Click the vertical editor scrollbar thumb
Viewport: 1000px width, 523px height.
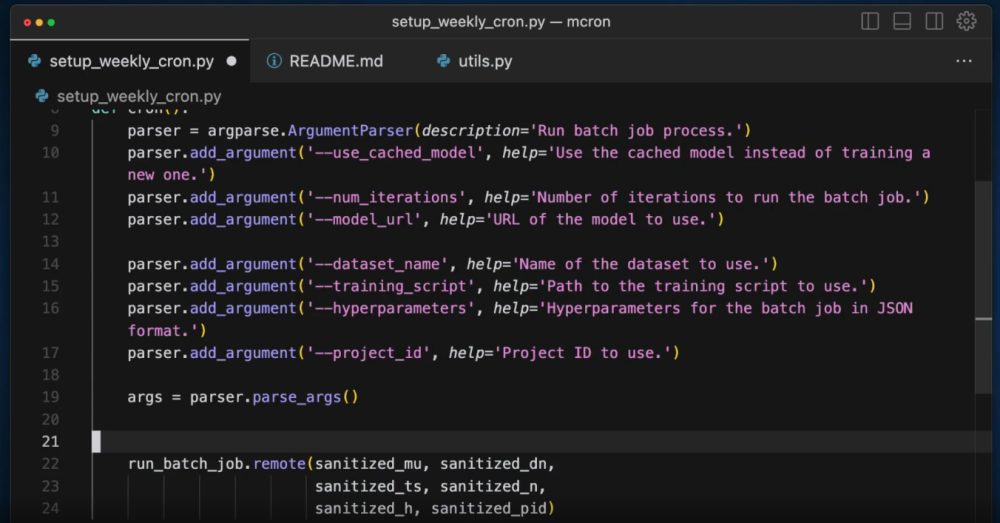tap(983, 287)
